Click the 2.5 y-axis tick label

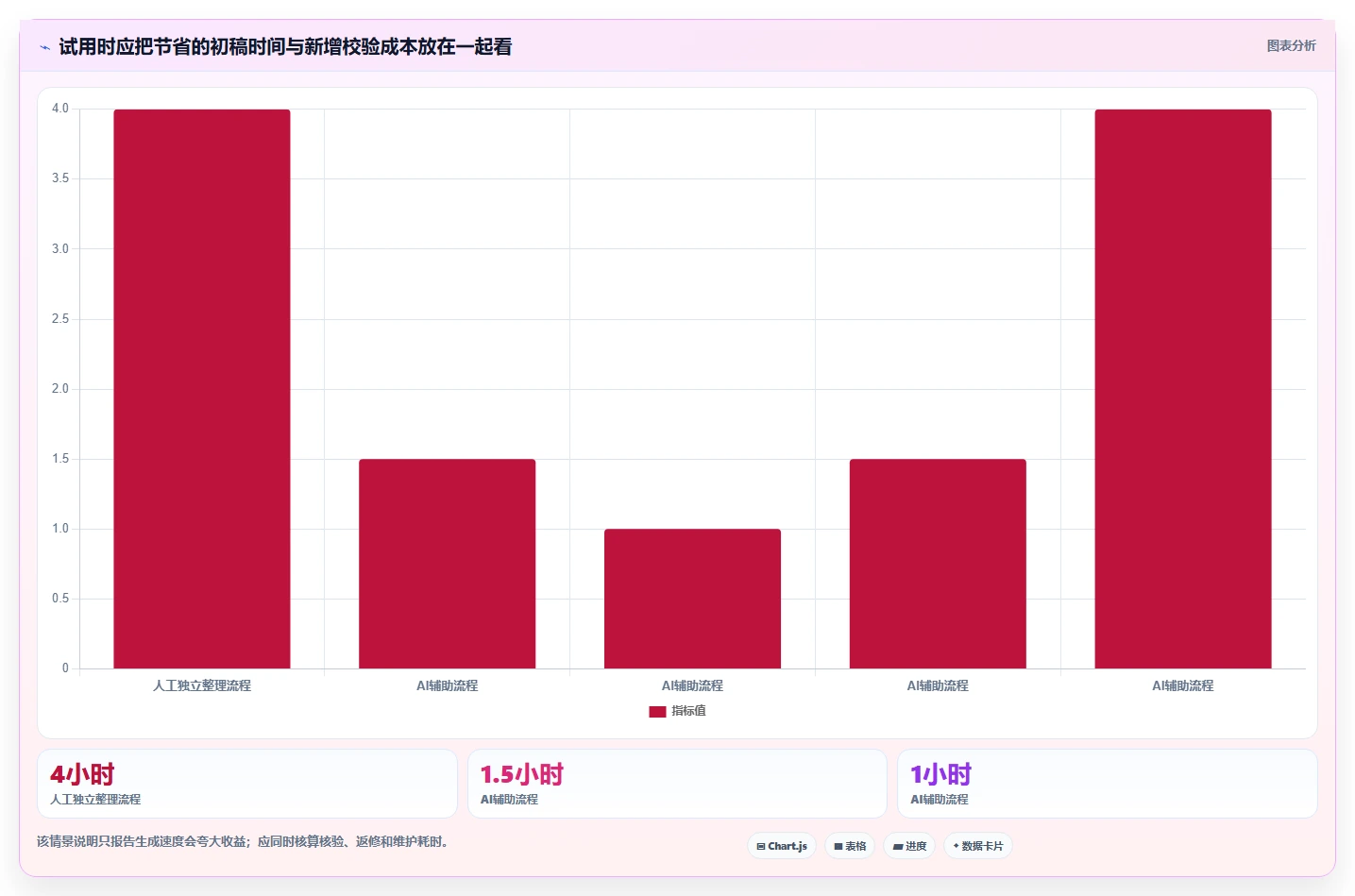tap(60, 319)
